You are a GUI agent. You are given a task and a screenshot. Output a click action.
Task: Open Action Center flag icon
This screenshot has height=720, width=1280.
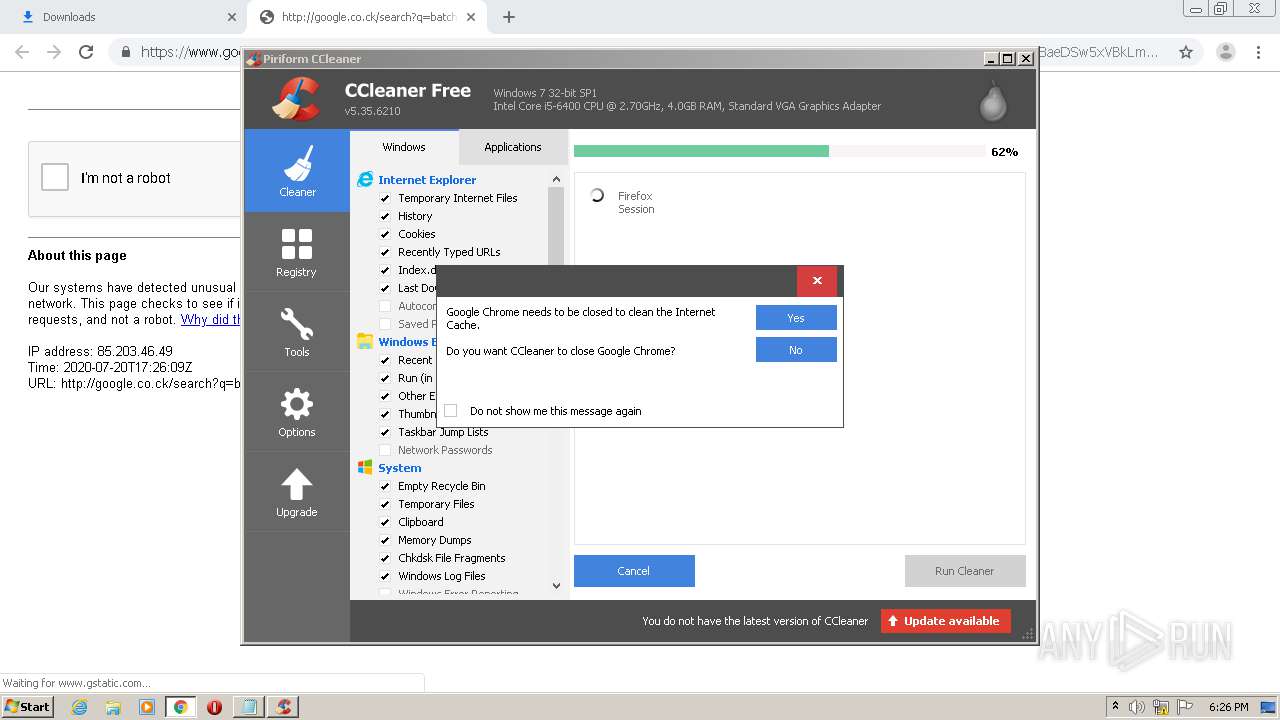[x=1185, y=707]
